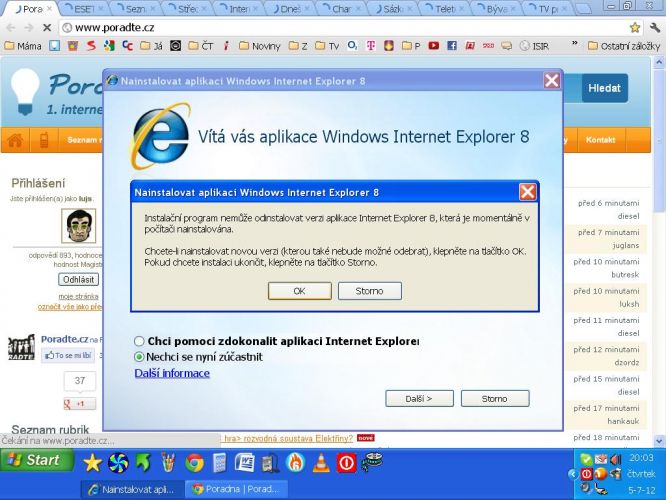This screenshot has height=500, width=666.
Task: Switch to the Char browser tab
Action: coord(342,8)
